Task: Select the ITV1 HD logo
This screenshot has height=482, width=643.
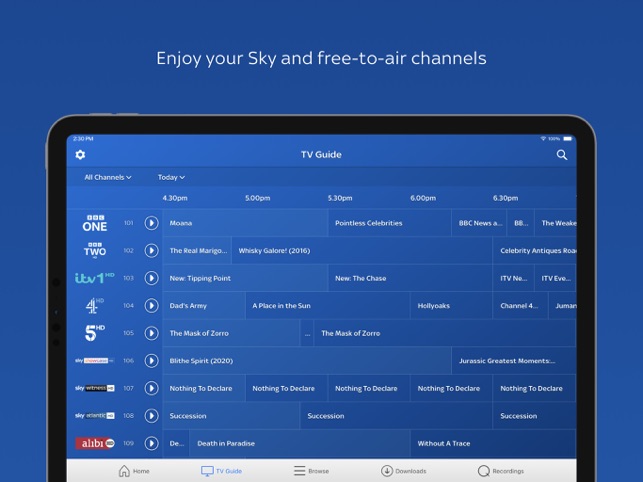Action: [95, 278]
